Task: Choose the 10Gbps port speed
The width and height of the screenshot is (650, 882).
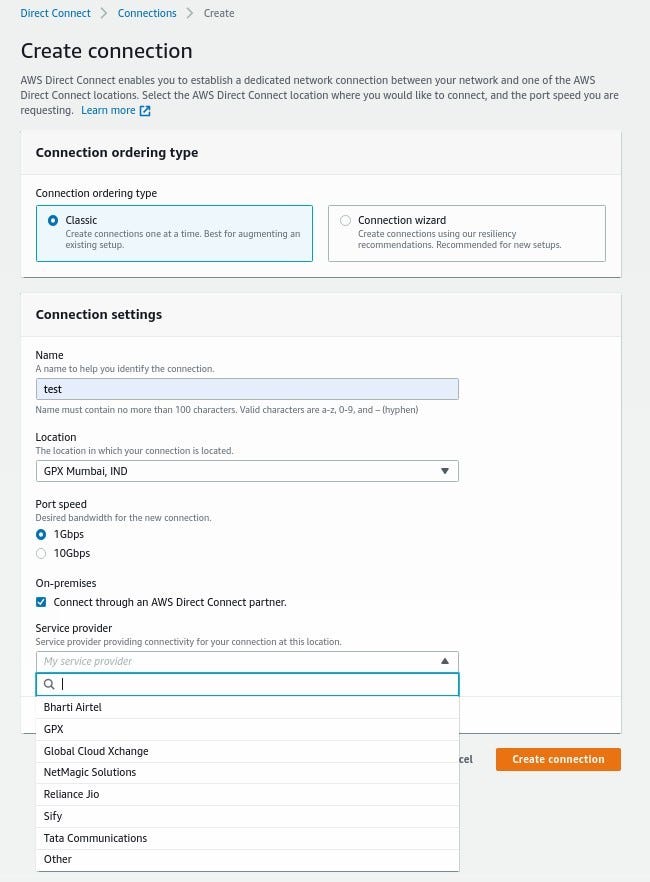Action: coord(41,553)
